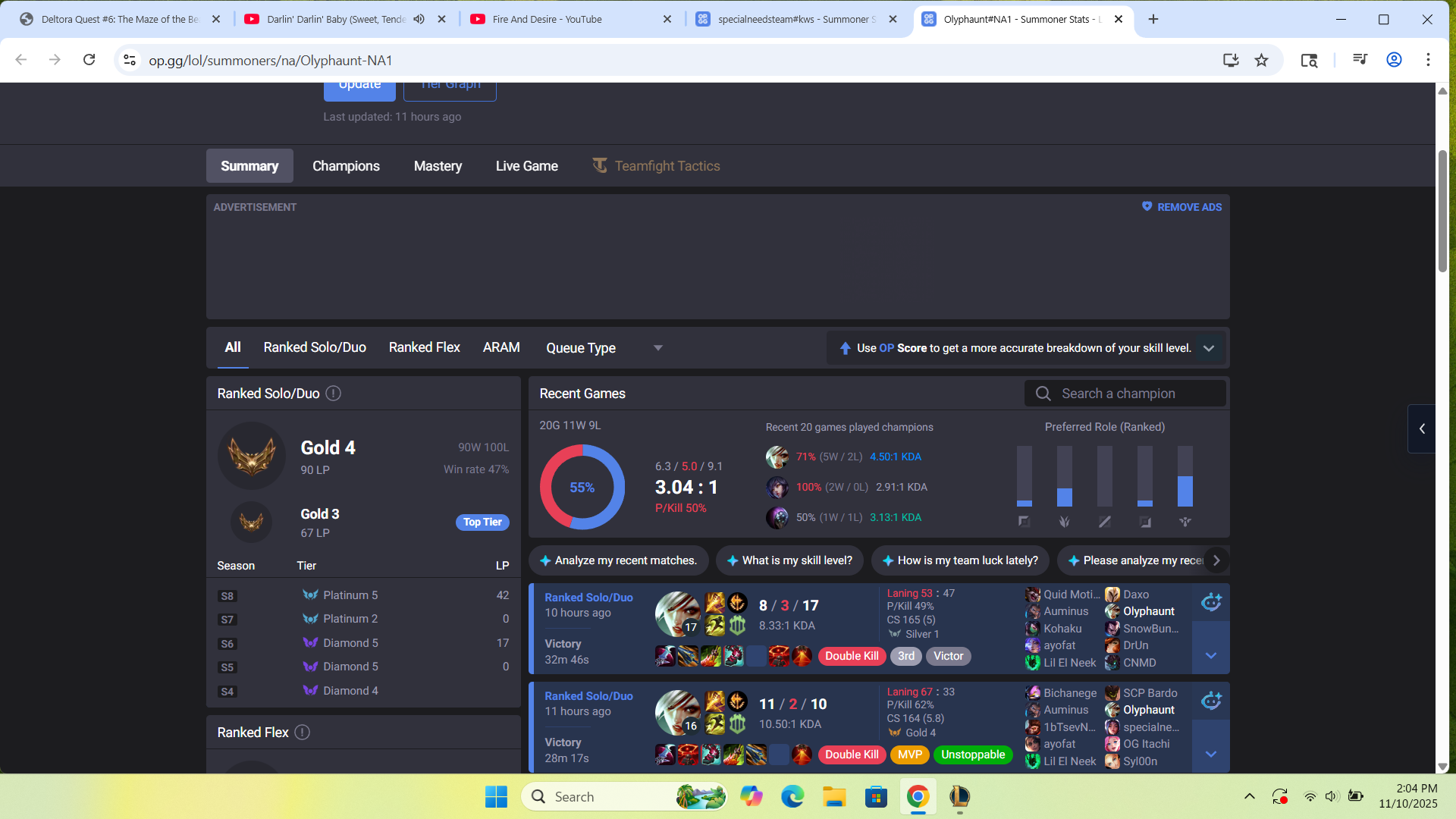The width and height of the screenshot is (1456, 819).
Task: Click 'What is my skill level?' button
Action: tap(789, 560)
